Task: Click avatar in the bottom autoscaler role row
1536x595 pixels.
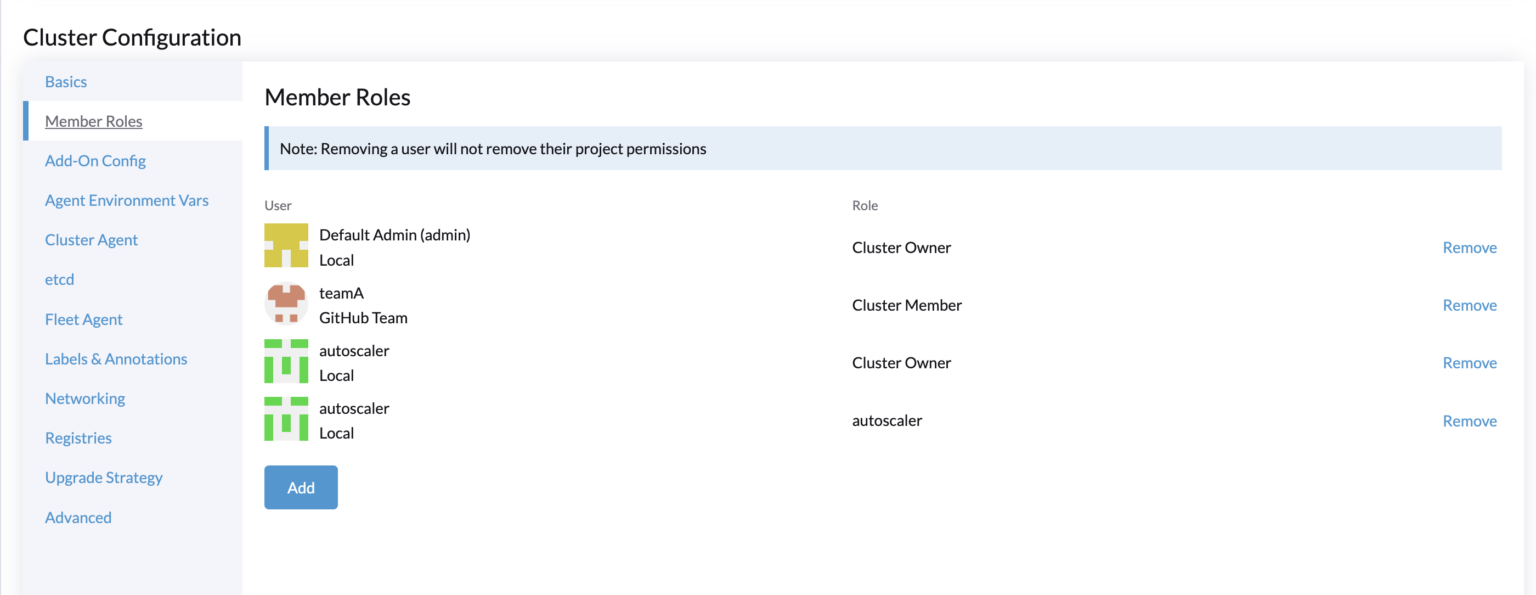Action: 286,419
